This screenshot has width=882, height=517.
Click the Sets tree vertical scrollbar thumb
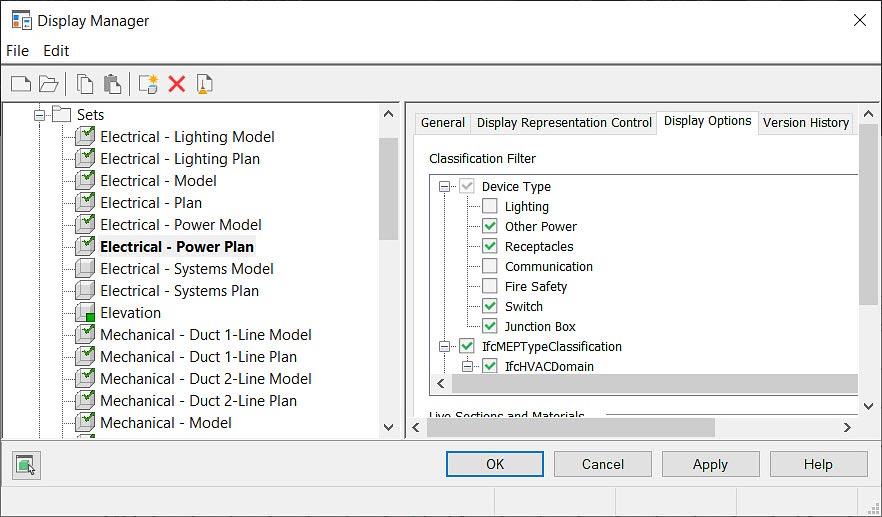[389, 188]
